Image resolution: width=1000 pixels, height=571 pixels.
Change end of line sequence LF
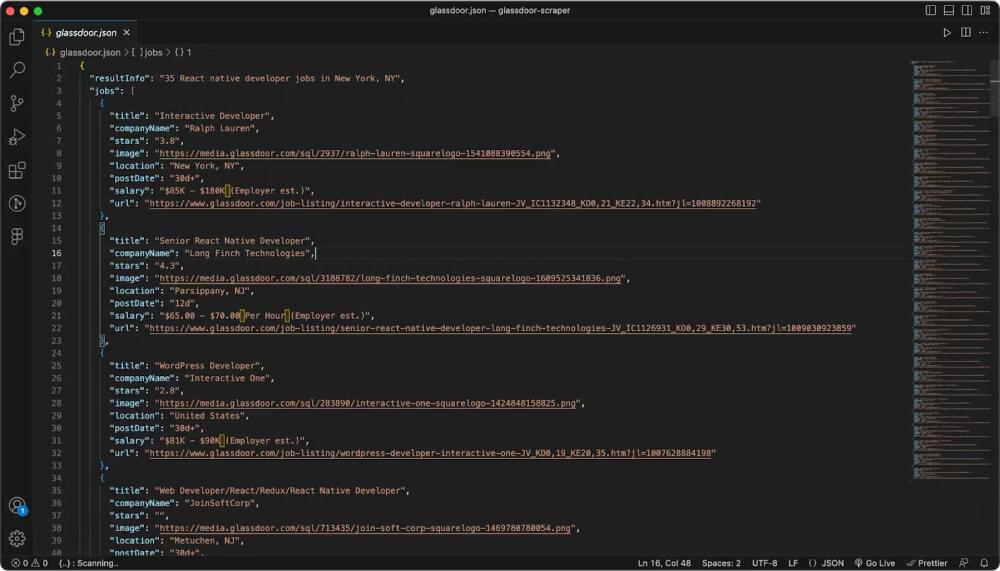[x=793, y=563]
